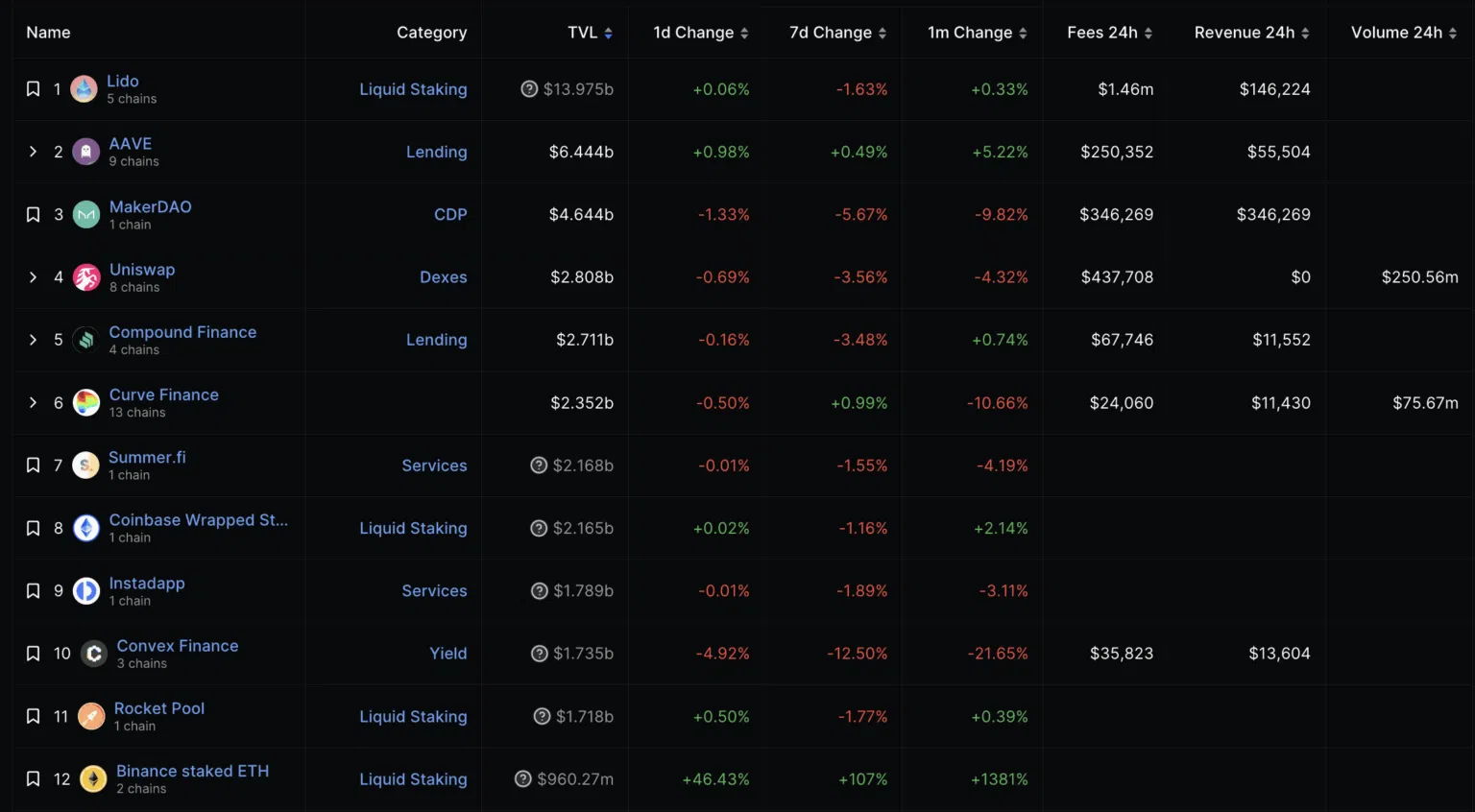
Task: Sort table by Revenue 24h
Action: click(x=1252, y=33)
